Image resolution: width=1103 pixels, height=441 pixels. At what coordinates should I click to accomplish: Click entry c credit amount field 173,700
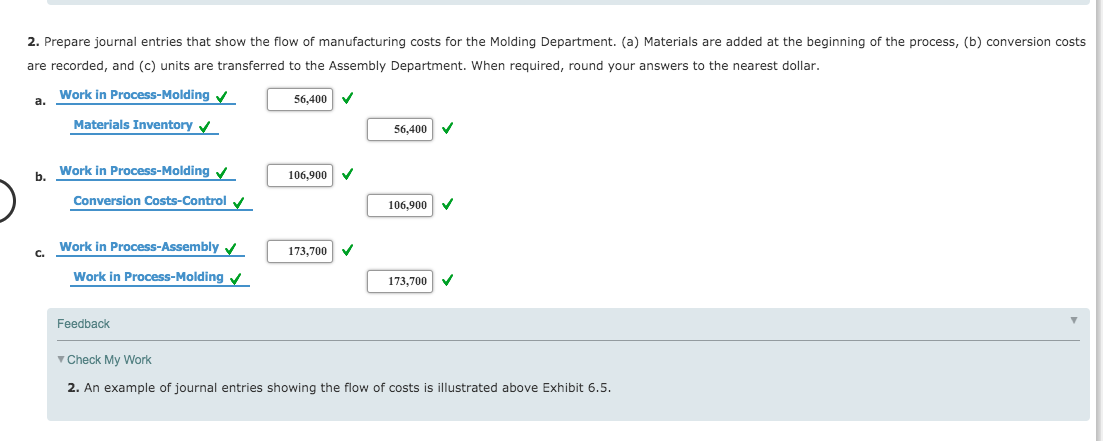(x=400, y=281)
